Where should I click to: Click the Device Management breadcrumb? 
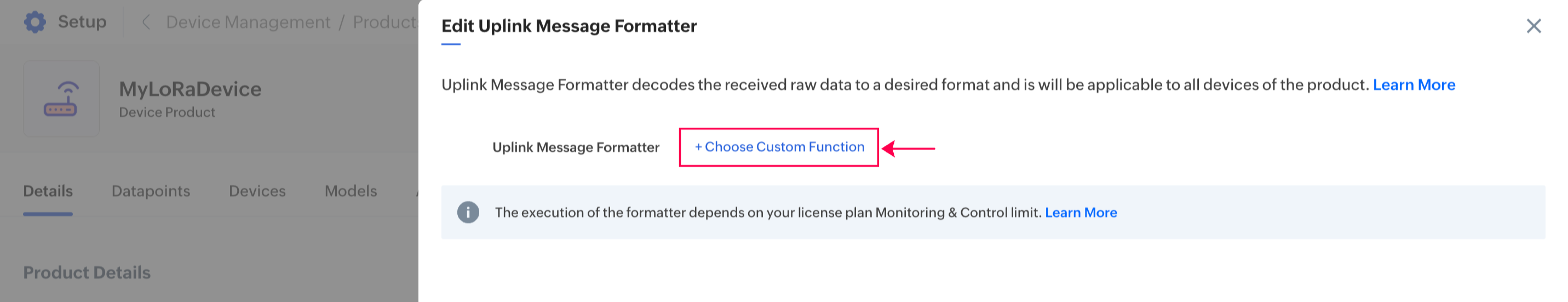[x=248, y=22]
